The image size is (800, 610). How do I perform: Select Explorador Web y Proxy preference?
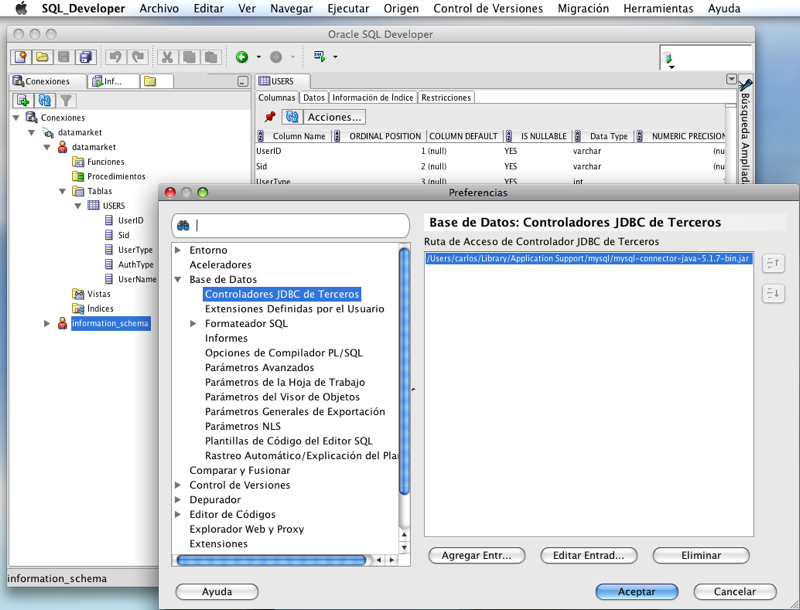tap(246, 529)
